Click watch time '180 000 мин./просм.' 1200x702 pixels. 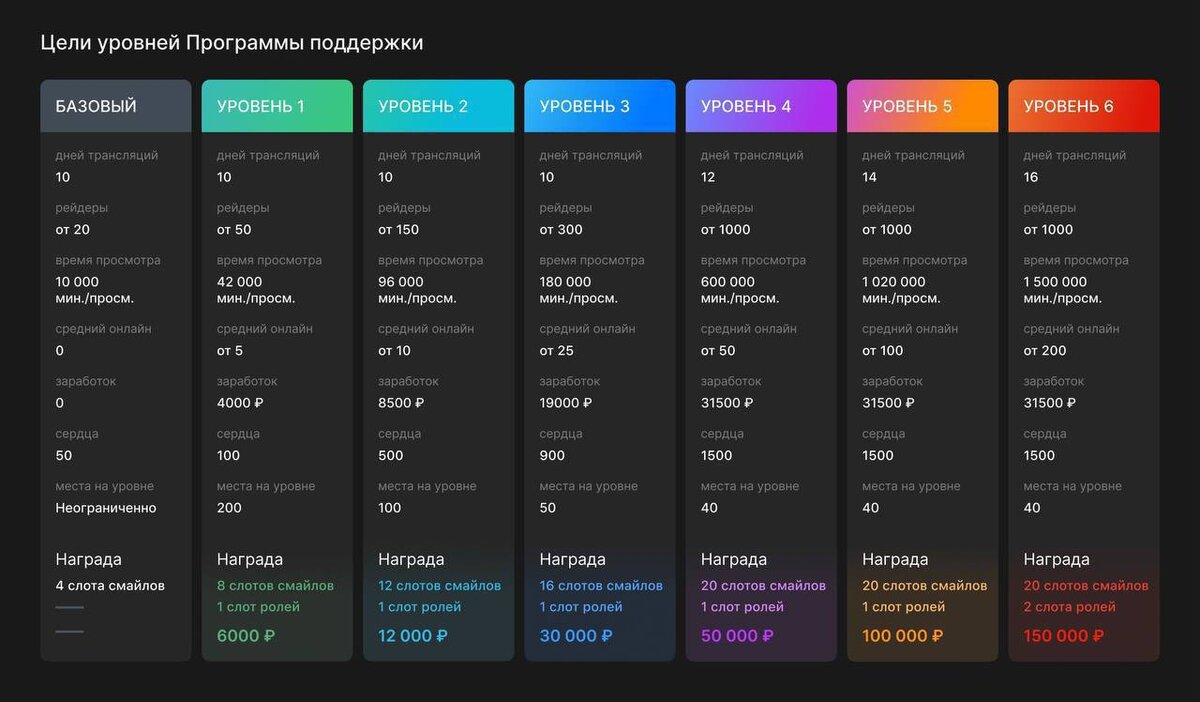pos(579,290)
